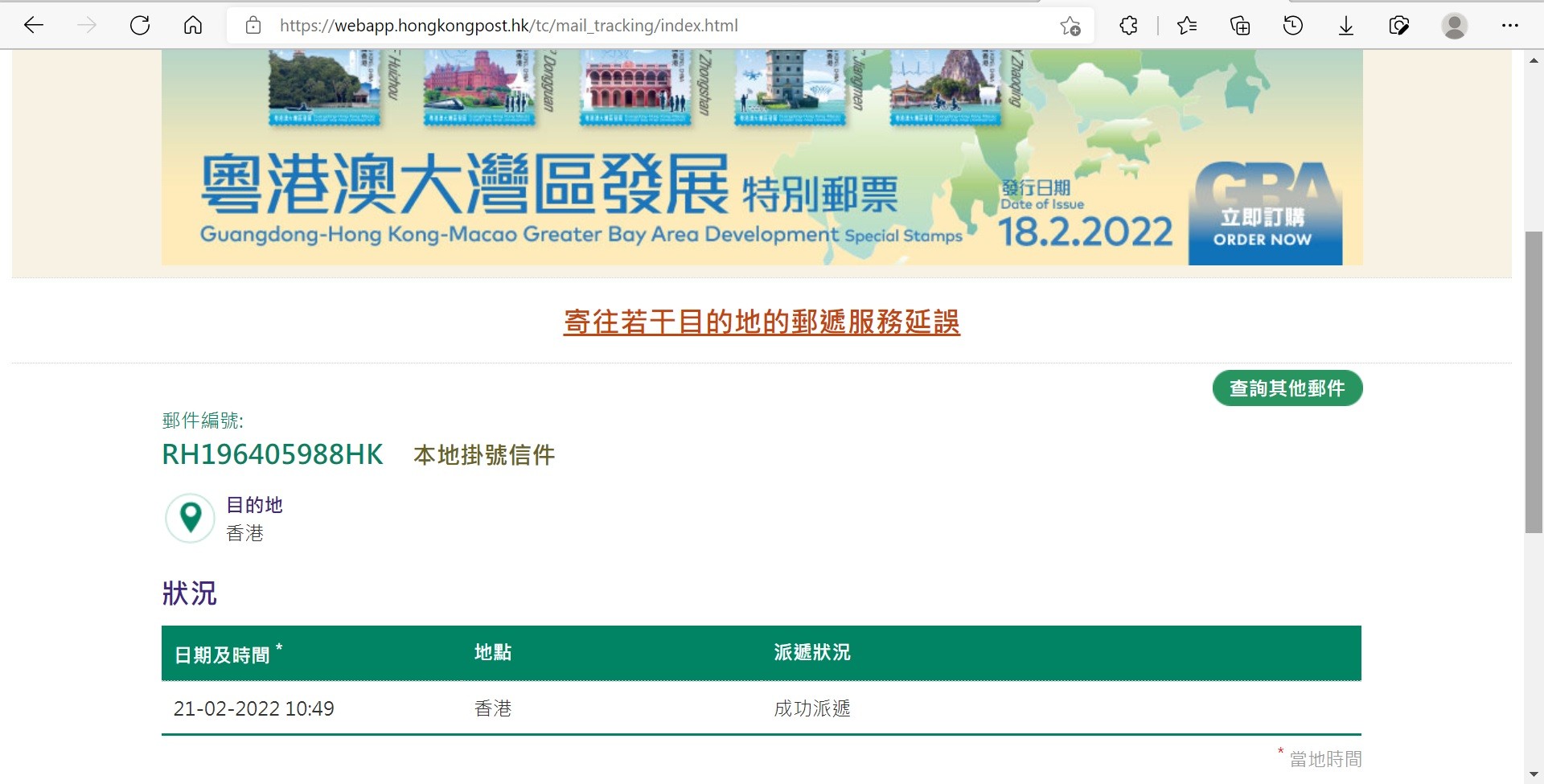Image resolution: width=1544 pixels, height=784 pixels.
Task: Click the 目的地 destination label
Action: point(254,505)
